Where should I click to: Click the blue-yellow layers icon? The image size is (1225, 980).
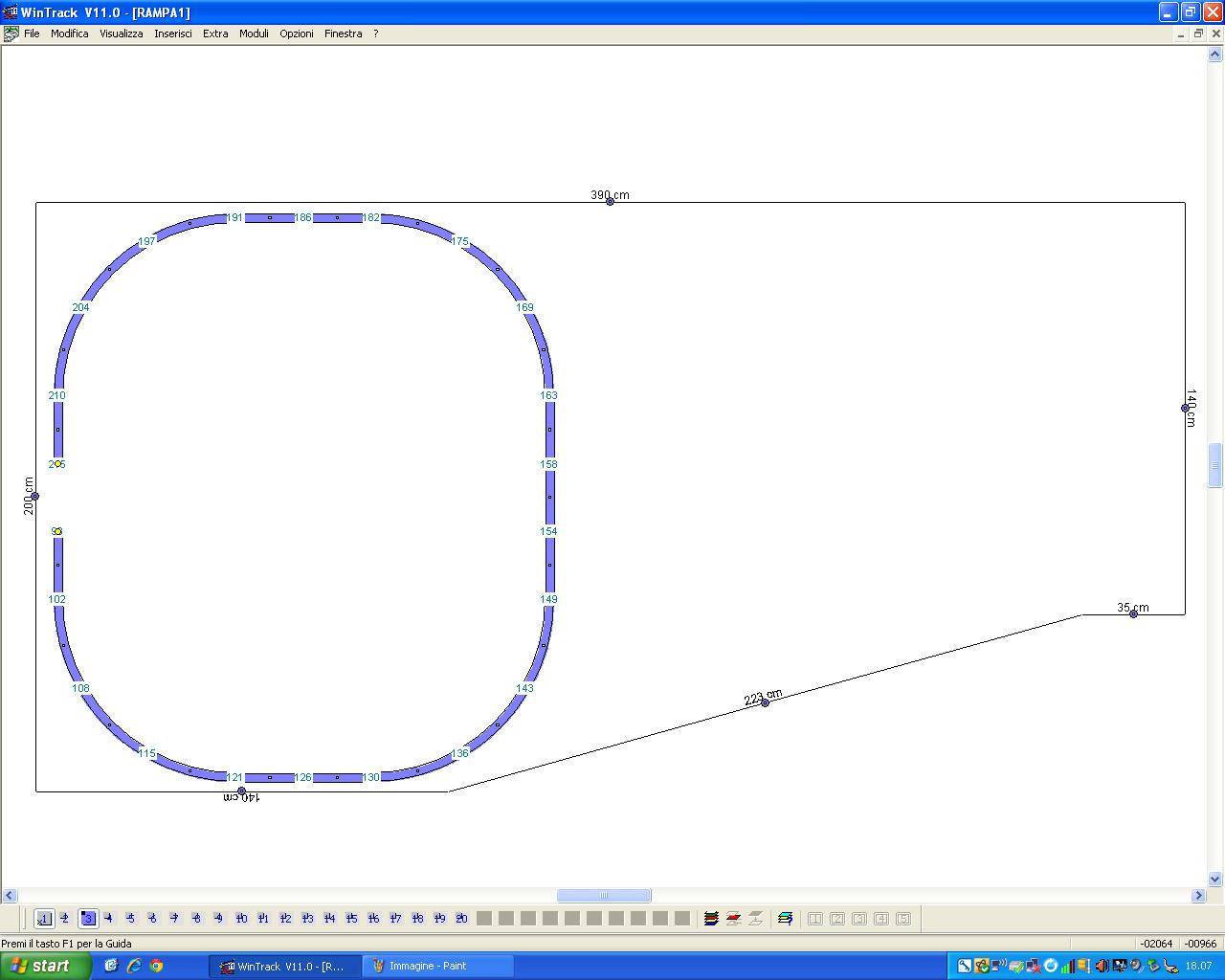click(x=785, y=919)
